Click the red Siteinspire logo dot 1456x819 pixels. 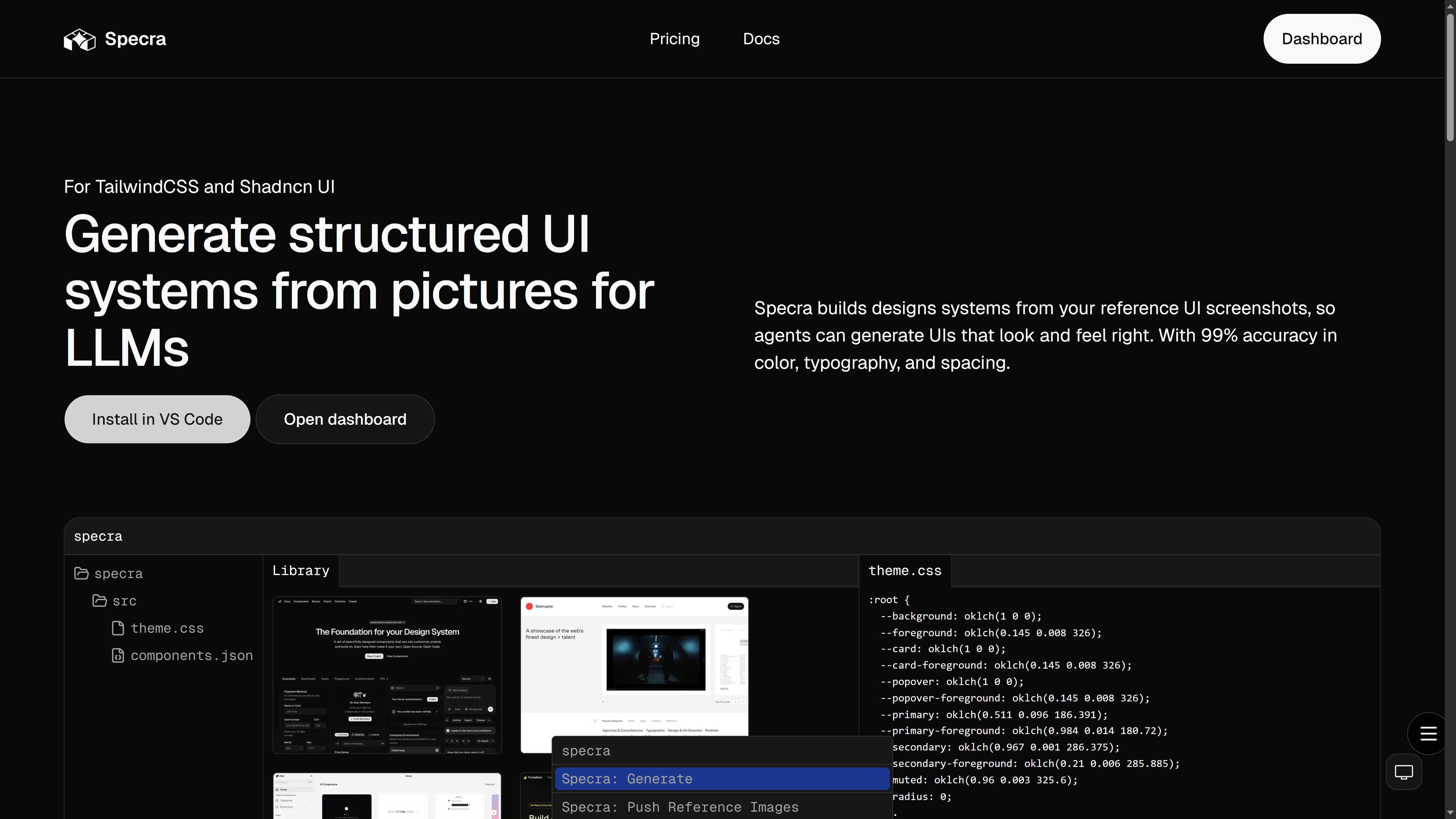pyautogui.click(x=530, y=606)
